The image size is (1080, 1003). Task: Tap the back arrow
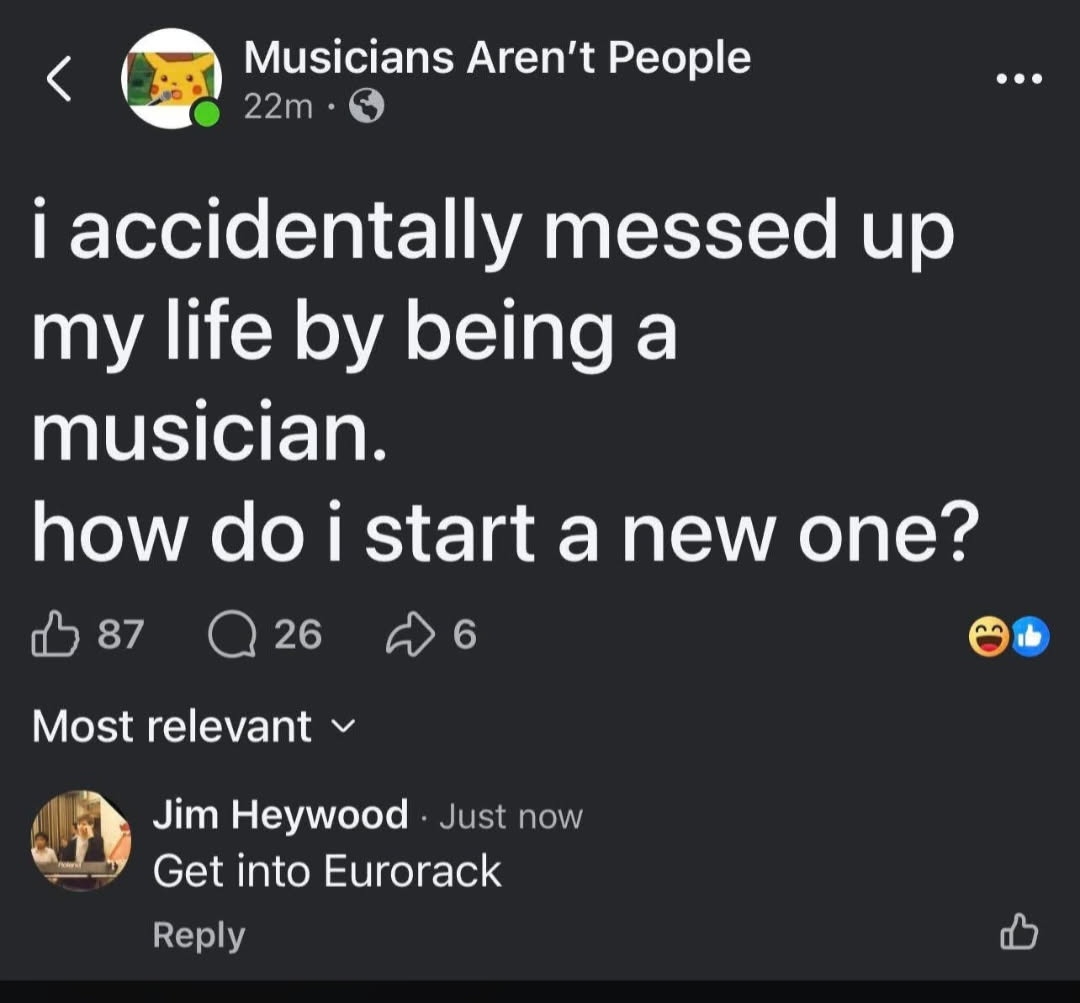[61, 79]
